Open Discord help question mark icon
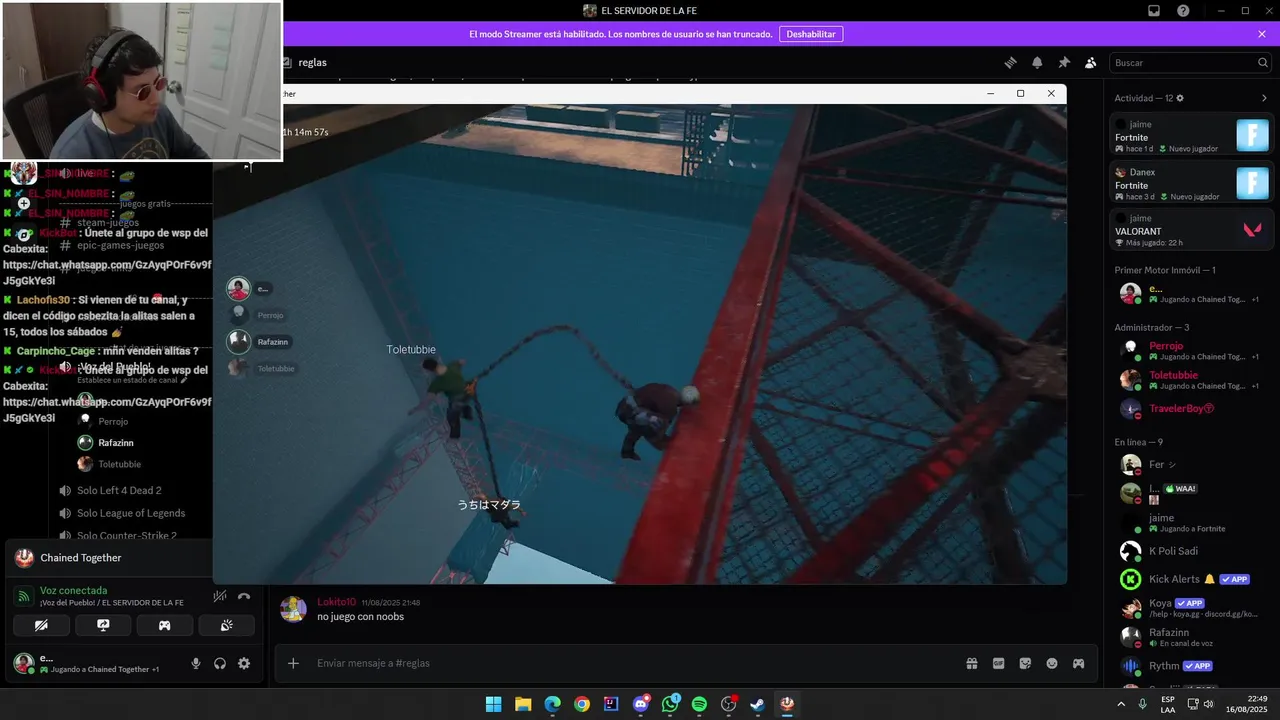1280x720 pixels. point(1183,11)
